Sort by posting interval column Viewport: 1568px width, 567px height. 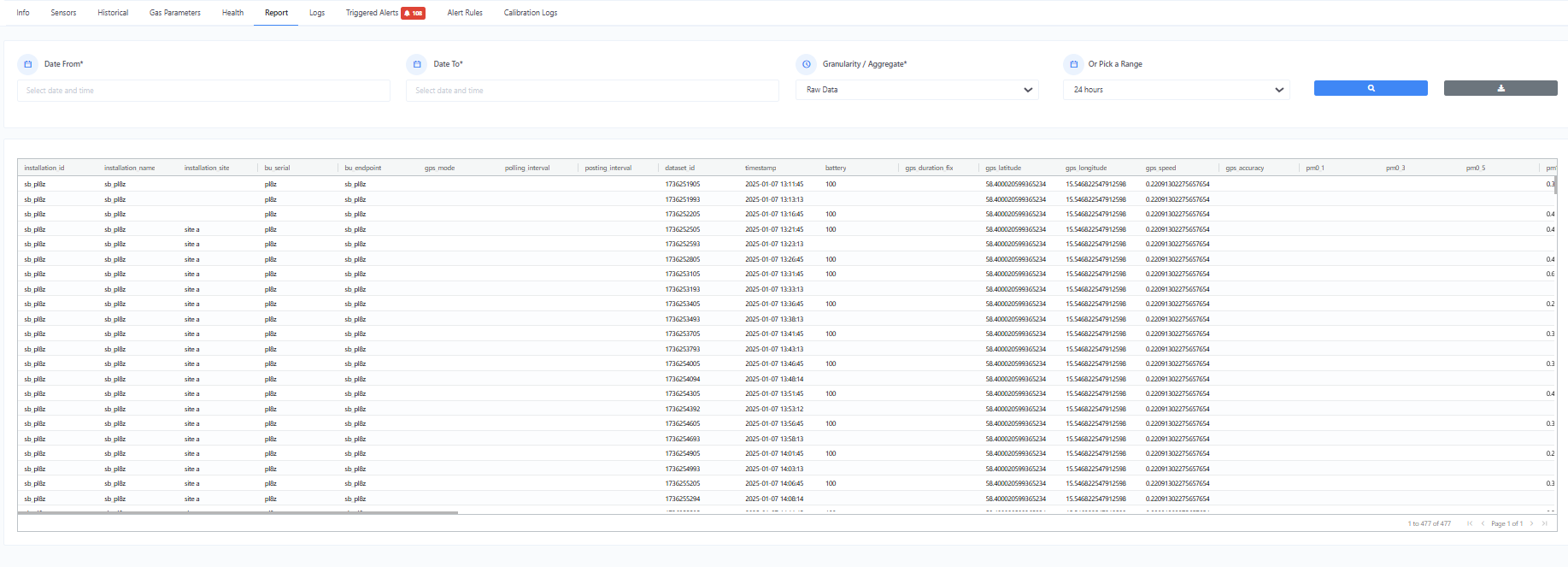[608, 168]
